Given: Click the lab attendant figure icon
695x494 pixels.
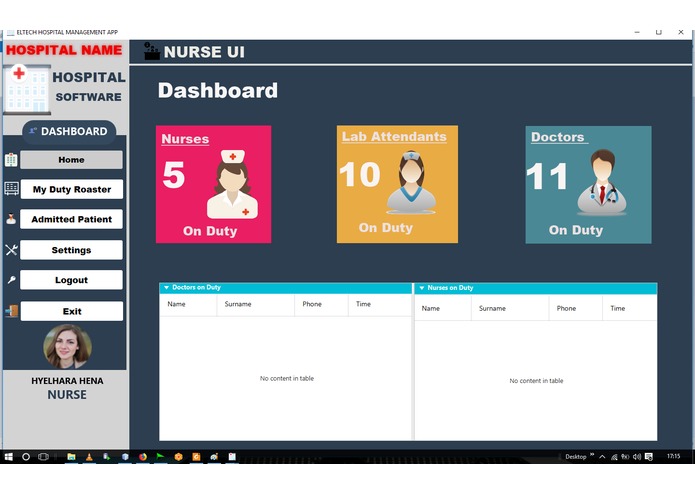Looking at the screenshot, I should 411,182.
